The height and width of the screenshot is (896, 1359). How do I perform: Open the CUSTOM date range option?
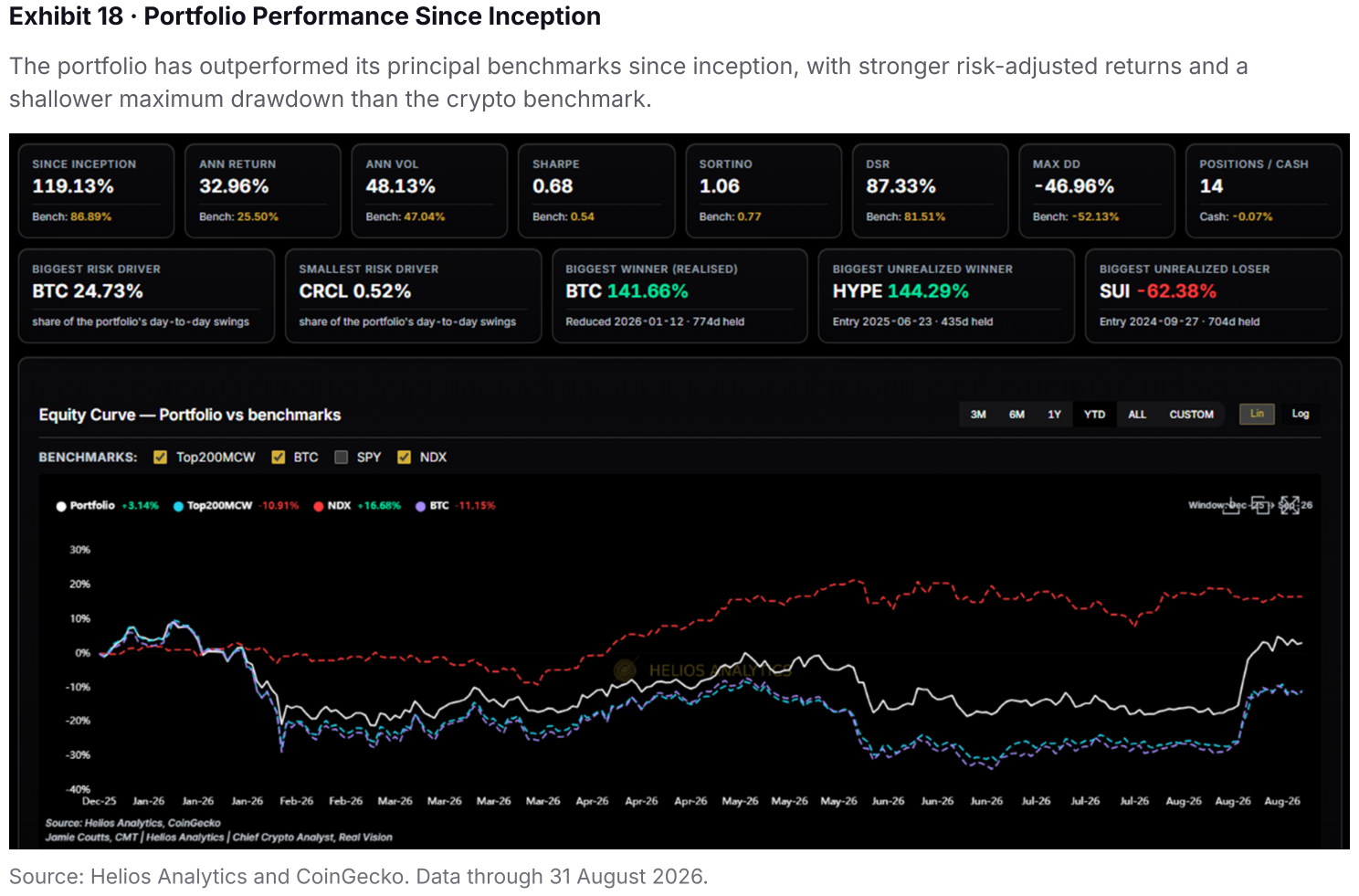pos(1191,415)
